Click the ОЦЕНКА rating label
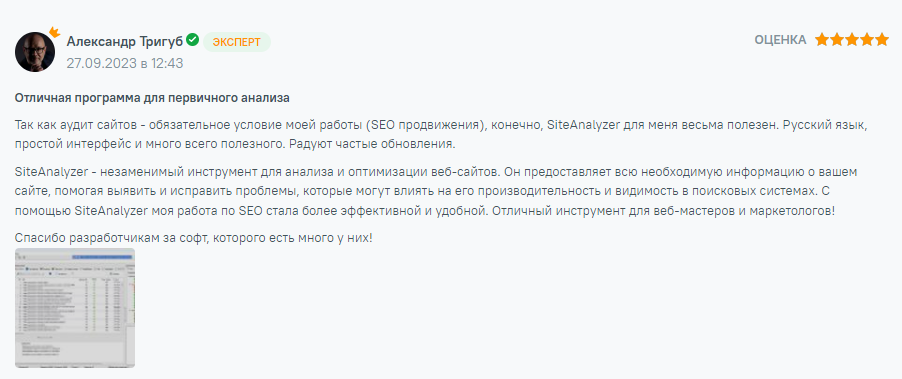The width and height of the screenshot is (902, 379). click(780, 40)
